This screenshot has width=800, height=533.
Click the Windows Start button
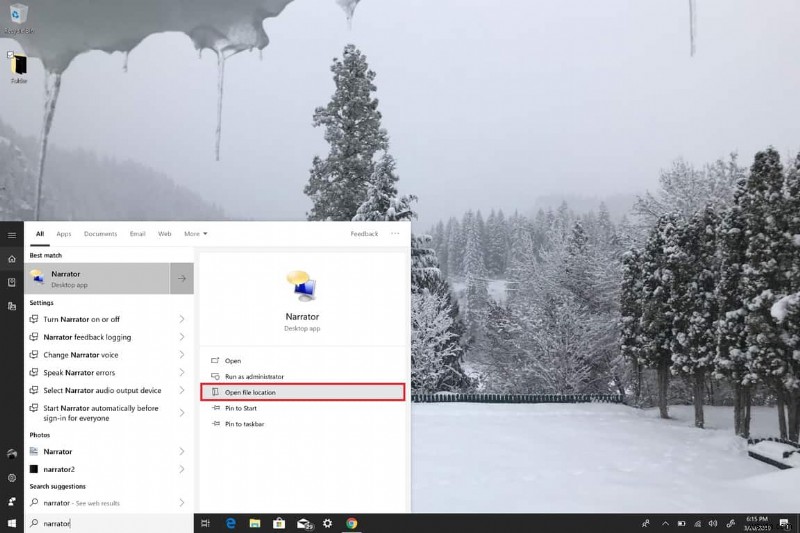tap(12, 523)
